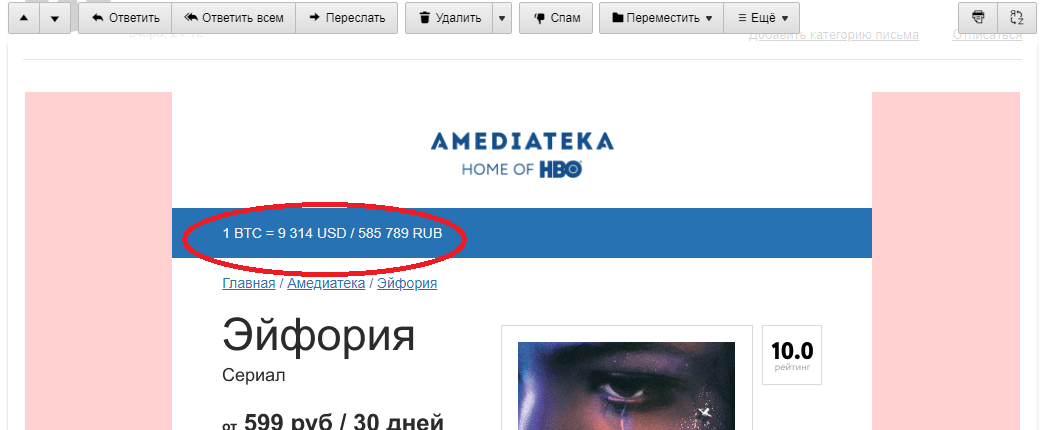1063x430 pixels.
Task: Click the Ответить reply button
Action: pyautogui.click(x=125, y=18)
